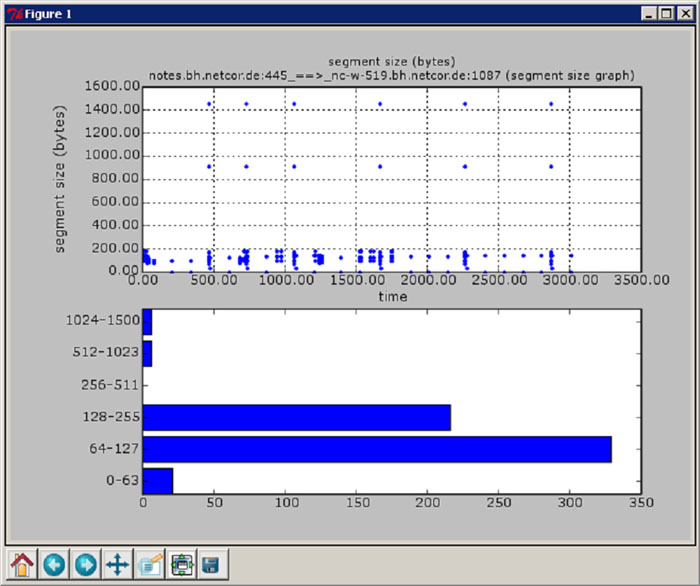Click the 1024-1500 histogram bar
This screenshot has width=700, height=586.
pos(148,322)
